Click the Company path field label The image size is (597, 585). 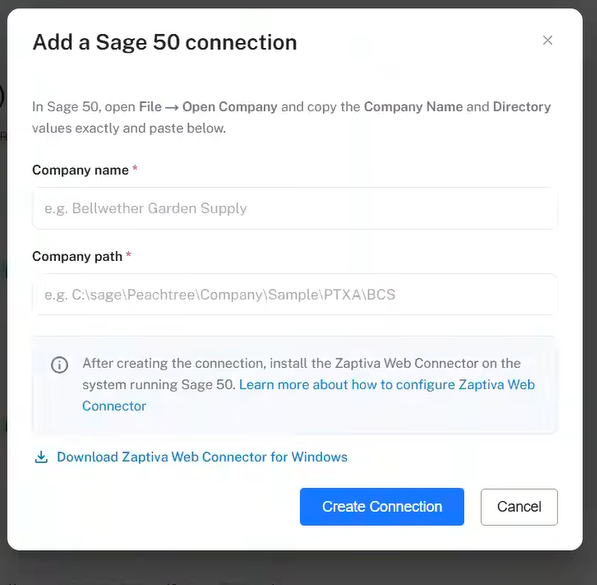pyautogui.click(x=77, y=257)
